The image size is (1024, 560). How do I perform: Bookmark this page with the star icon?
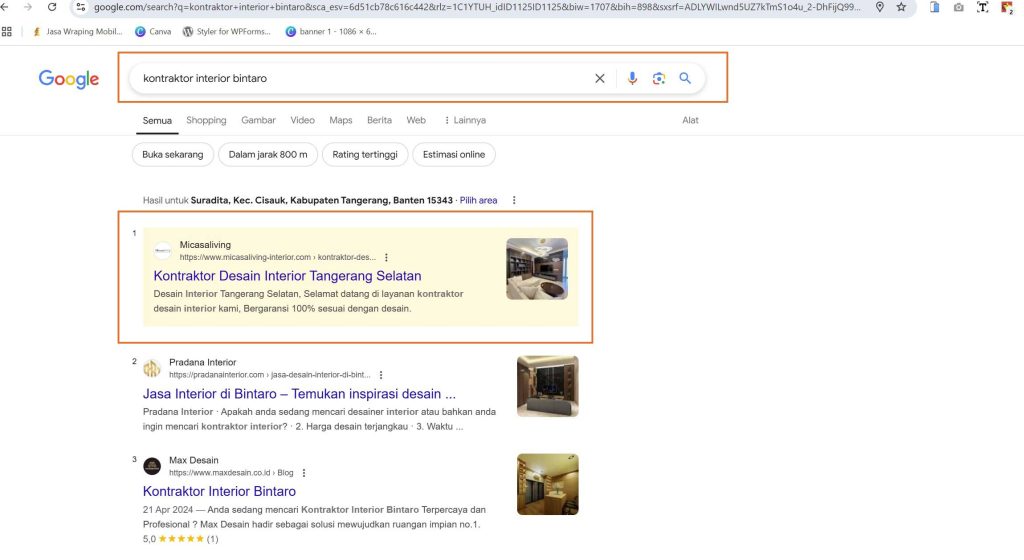pos(901,7)
